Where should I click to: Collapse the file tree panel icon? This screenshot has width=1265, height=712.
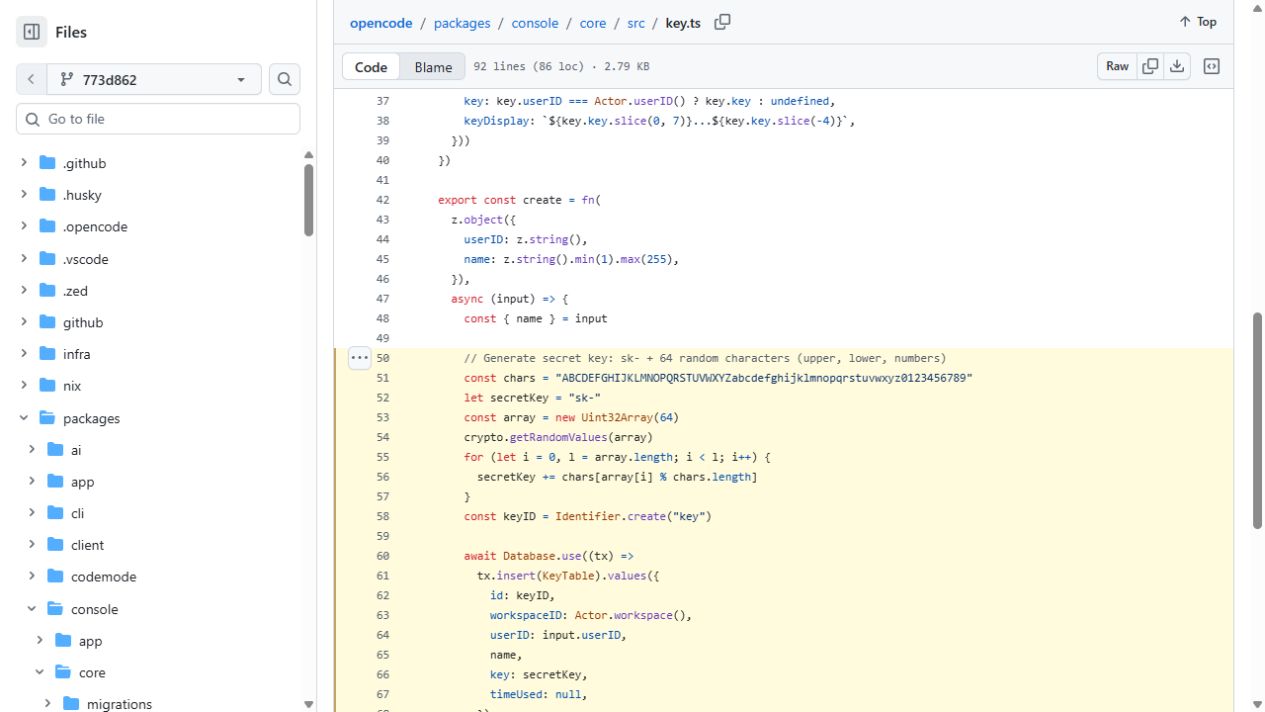point(32,32)
